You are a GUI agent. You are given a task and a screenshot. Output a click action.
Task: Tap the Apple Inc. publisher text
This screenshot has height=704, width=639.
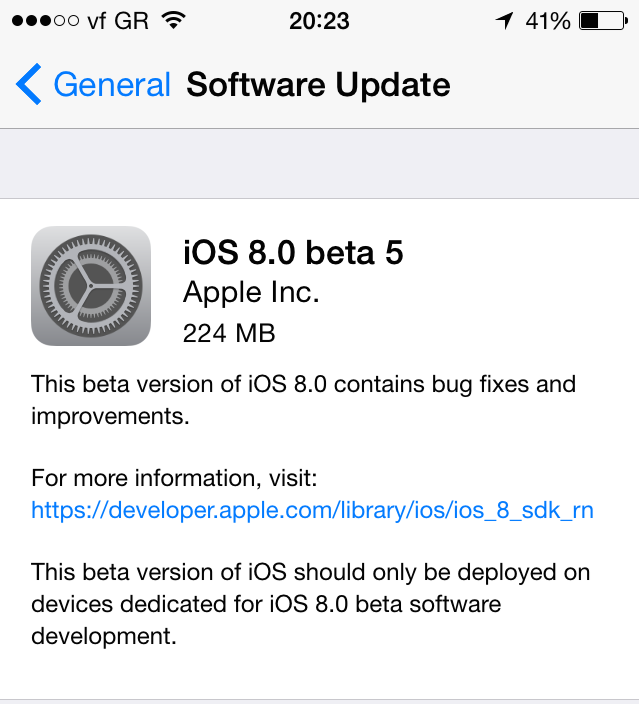pyautogui.click(x=251, y=293)
